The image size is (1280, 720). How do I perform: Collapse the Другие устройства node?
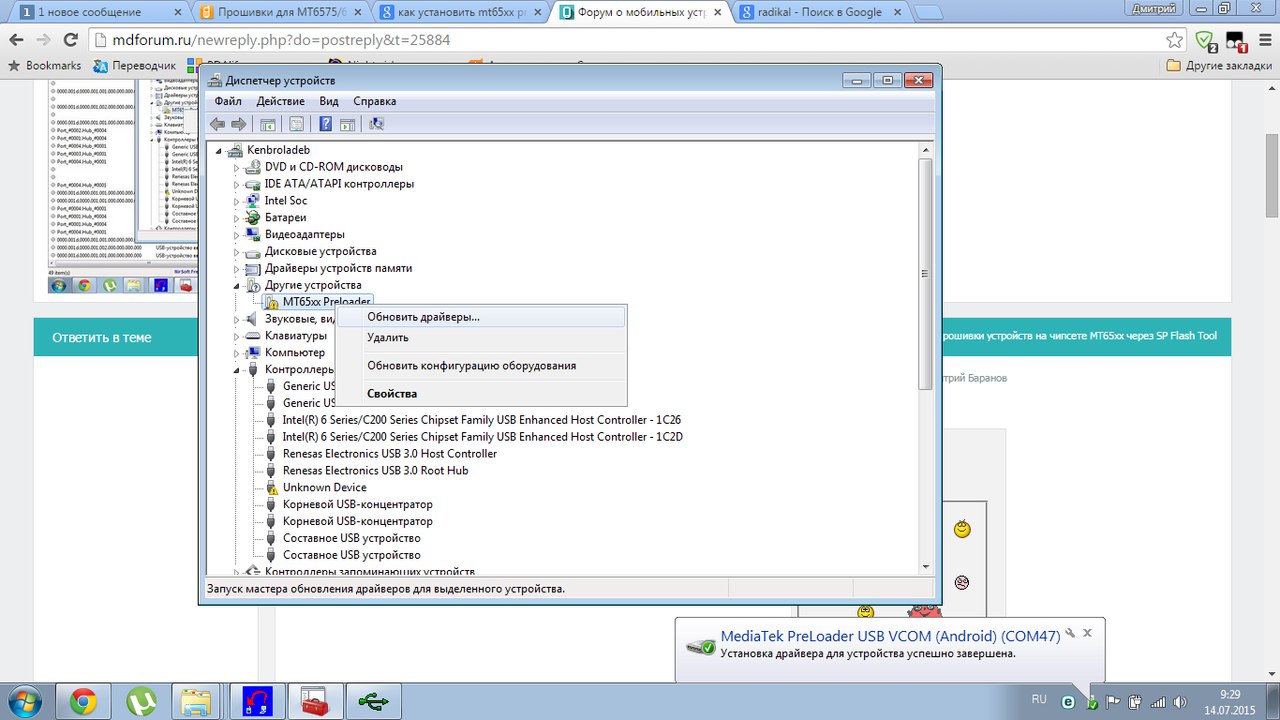pos(237,285)
